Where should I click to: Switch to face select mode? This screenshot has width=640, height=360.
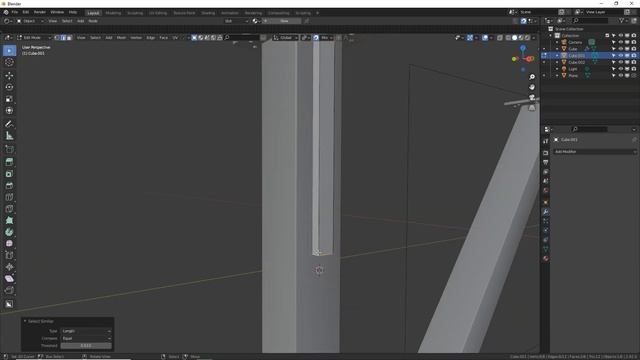tap(69, 38)
